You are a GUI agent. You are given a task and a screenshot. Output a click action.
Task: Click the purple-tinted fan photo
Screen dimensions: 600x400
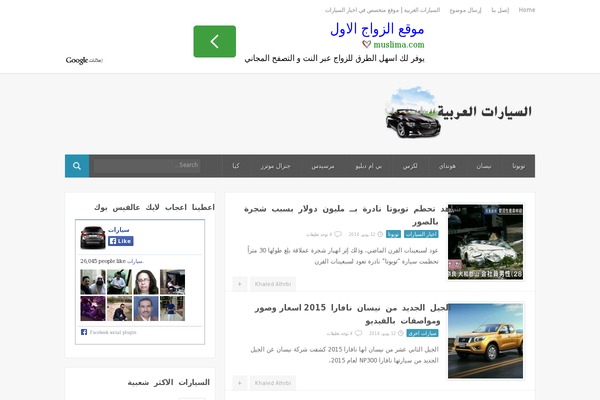pos(93,309)
